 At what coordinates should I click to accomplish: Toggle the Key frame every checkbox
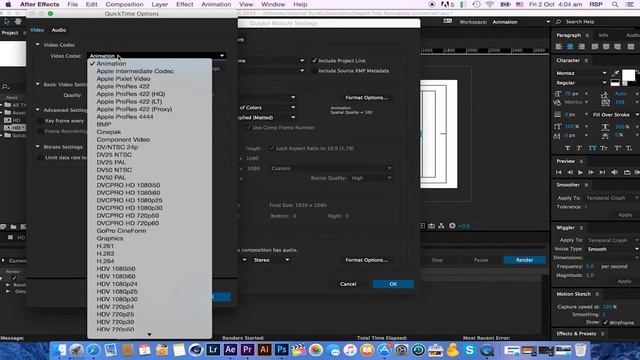[x=40, y=121]
